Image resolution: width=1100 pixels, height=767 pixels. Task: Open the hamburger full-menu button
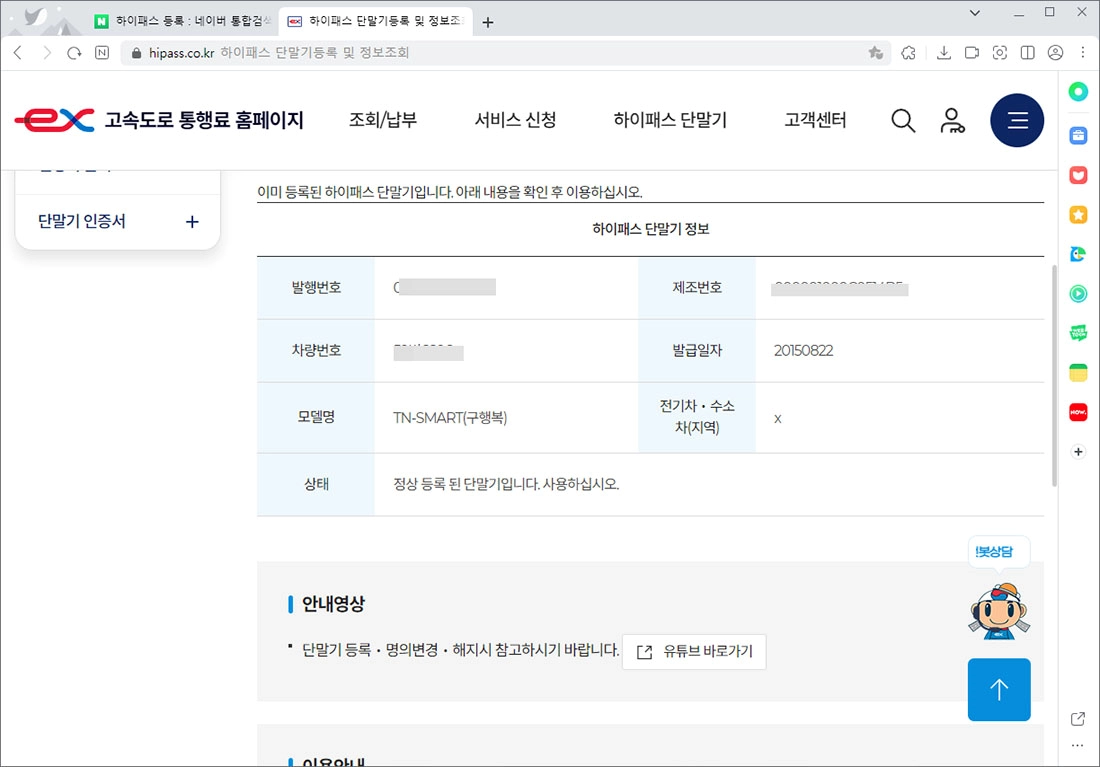(x=1017, y=120)
